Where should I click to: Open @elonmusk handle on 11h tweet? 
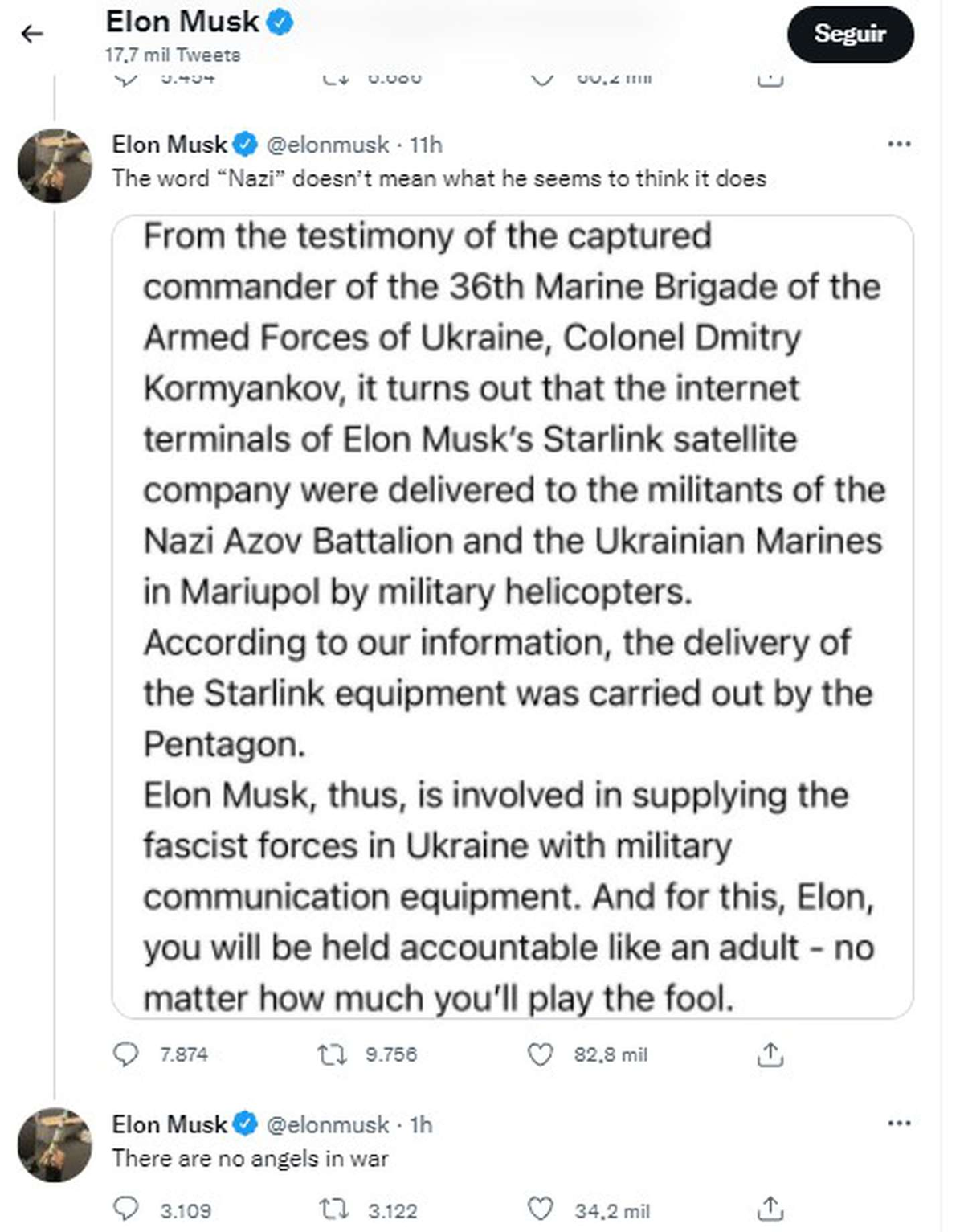pyautogui.click(x=328, y=145)
